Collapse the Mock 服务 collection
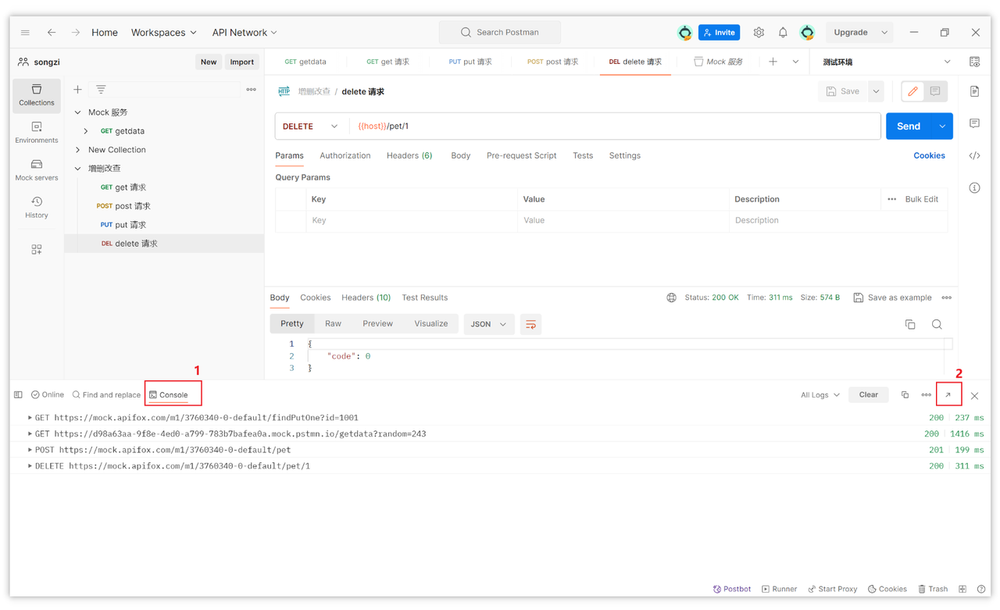The width and height of the screenshot is (1000, 610). 78,113
